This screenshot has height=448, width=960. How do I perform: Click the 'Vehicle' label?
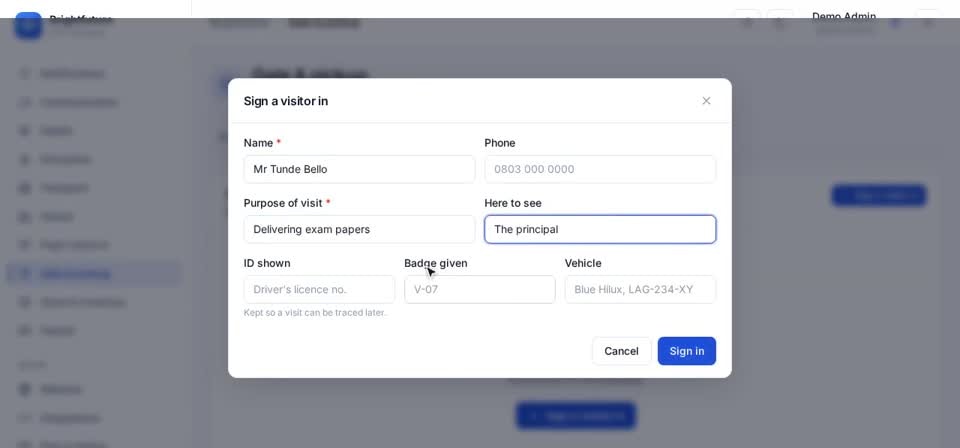coord(583,263)
